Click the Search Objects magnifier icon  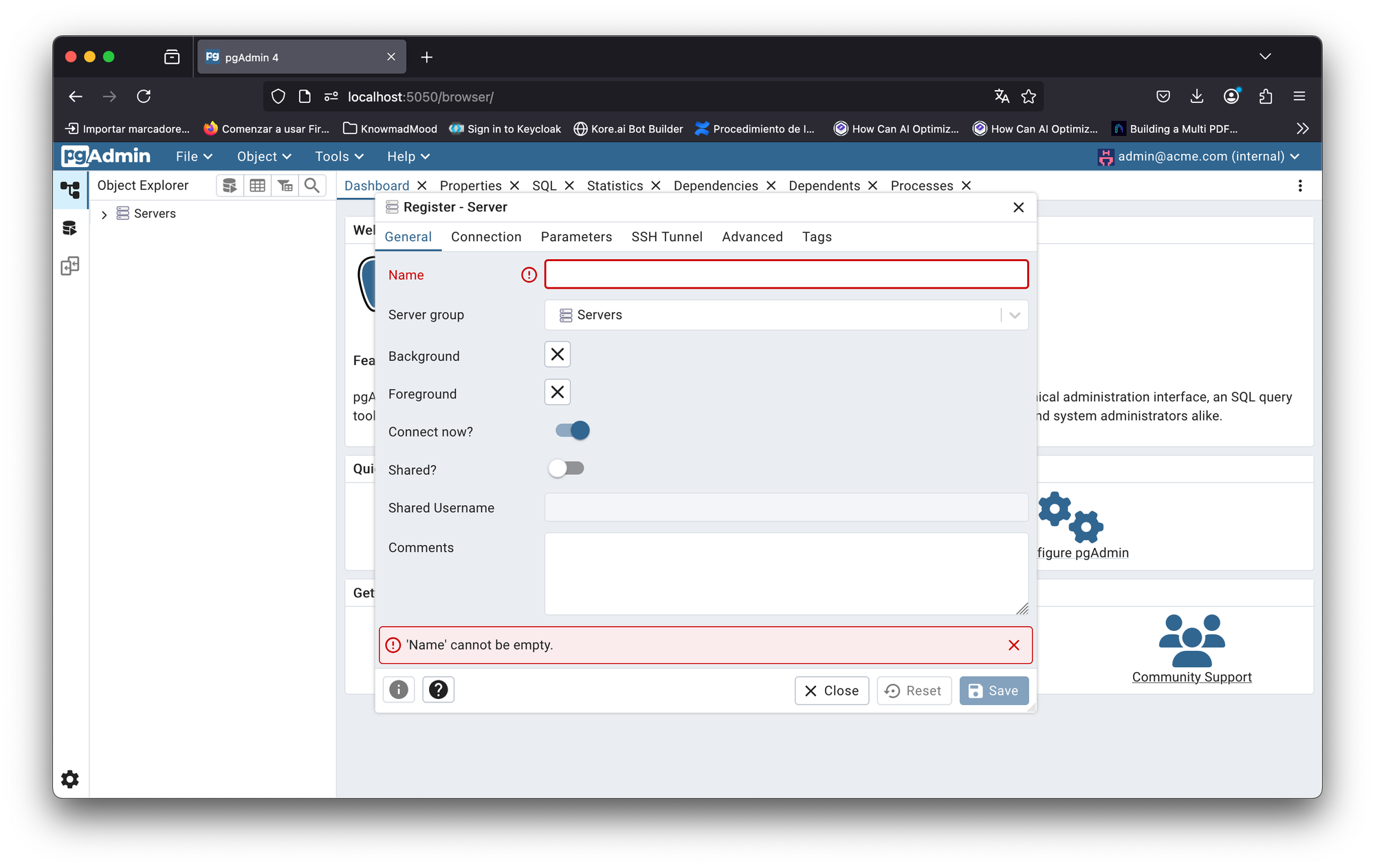312,186
